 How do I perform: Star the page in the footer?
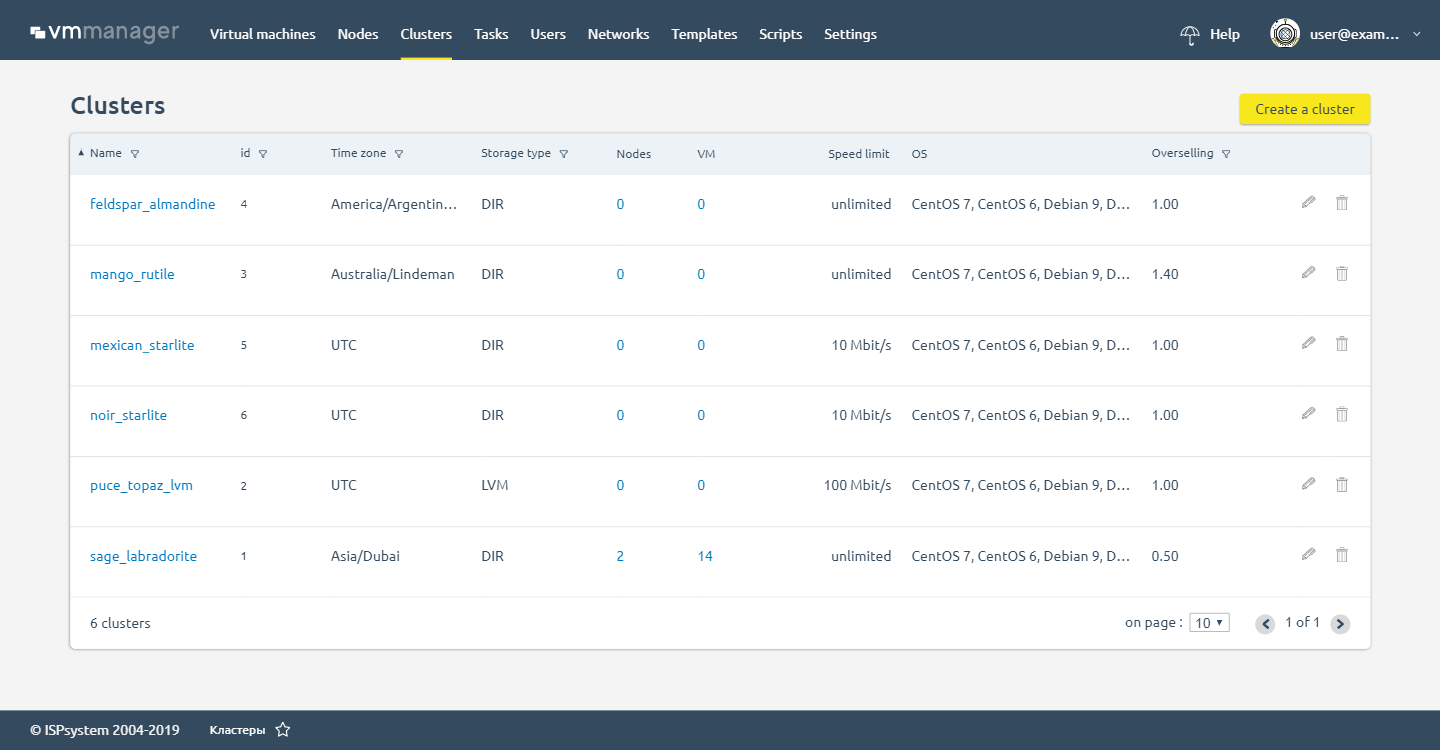tap(283, 730)
